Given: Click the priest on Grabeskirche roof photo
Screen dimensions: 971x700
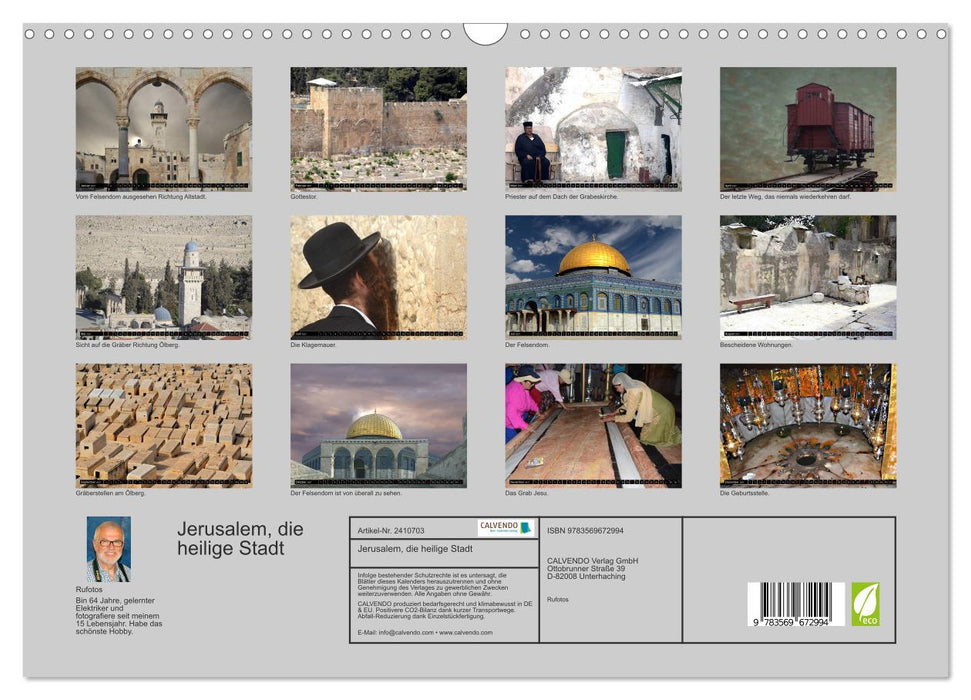Looking at the screenshot, I should 593,129.
